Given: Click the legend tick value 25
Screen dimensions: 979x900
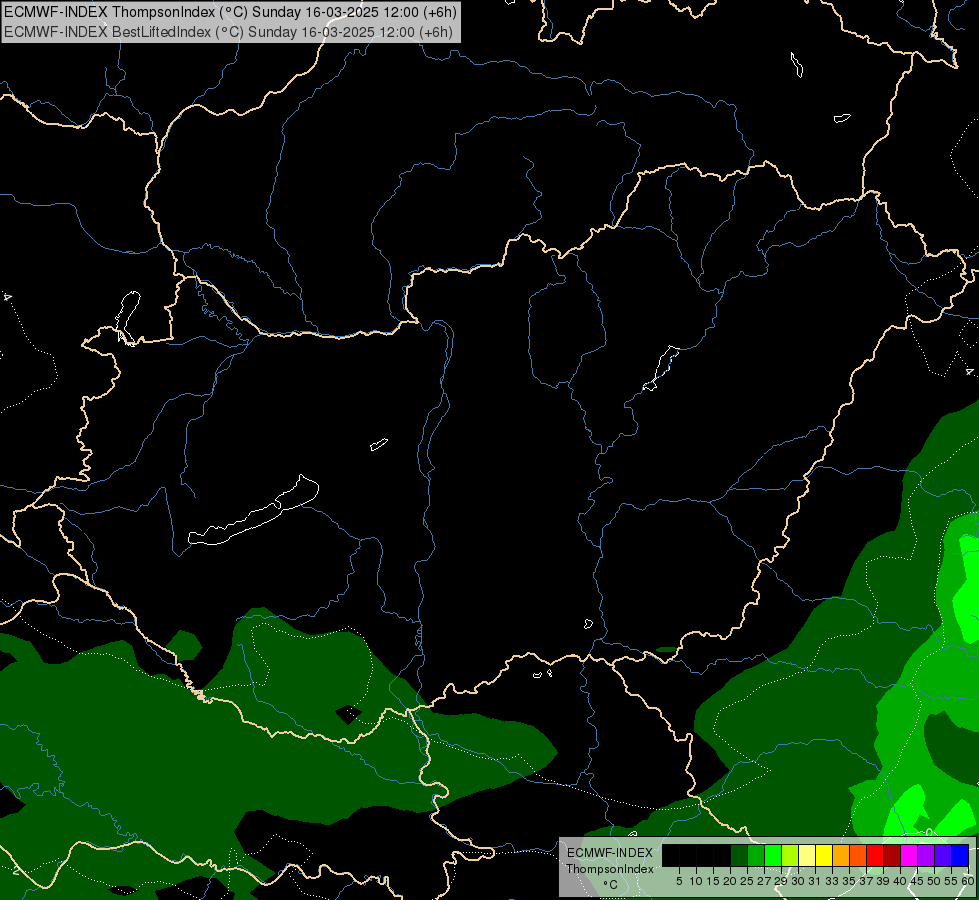Looking at the screenshot, I should [747, 881].
